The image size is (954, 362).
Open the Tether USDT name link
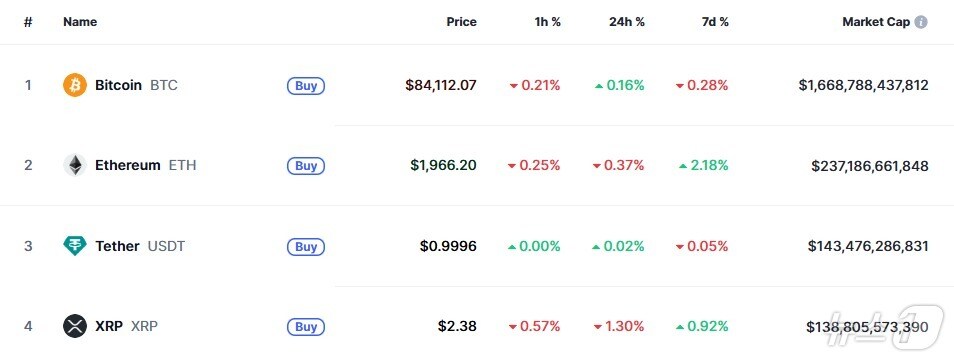point(140,246)
